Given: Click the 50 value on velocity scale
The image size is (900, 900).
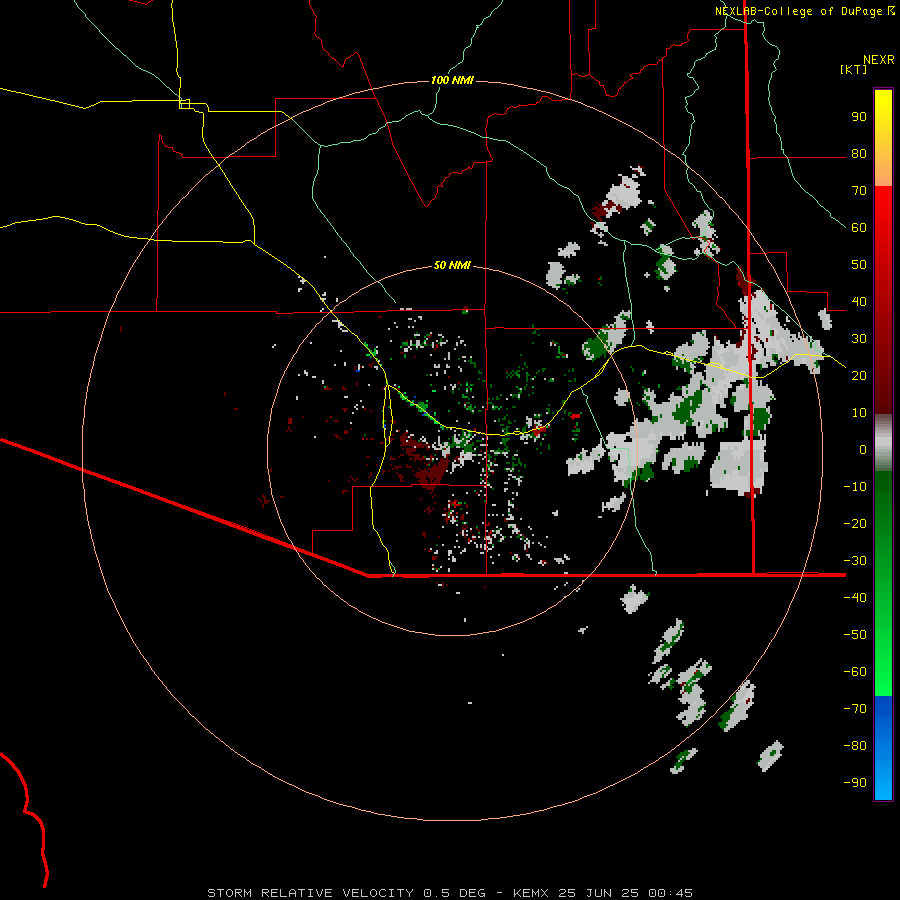Looking at the screenshot, I should [859, 265].
